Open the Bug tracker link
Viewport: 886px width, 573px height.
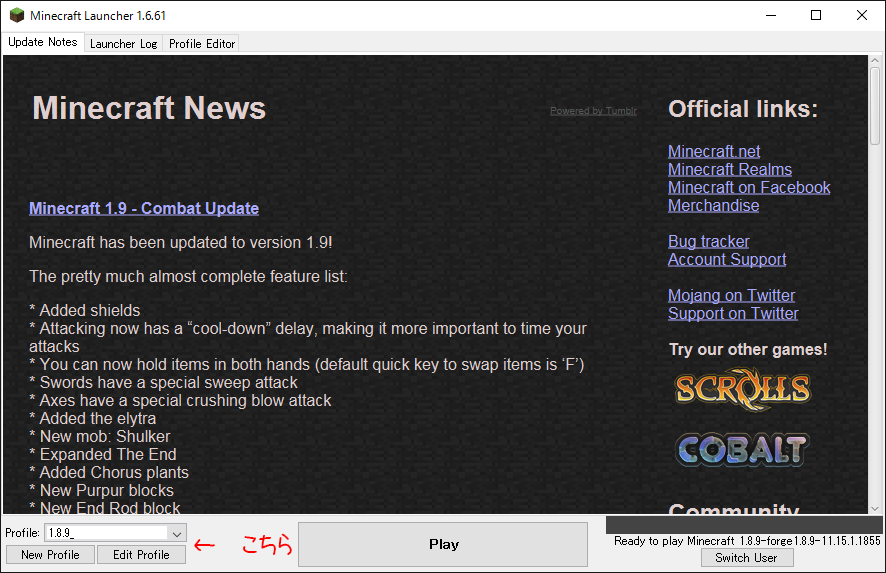pos(708,242)
